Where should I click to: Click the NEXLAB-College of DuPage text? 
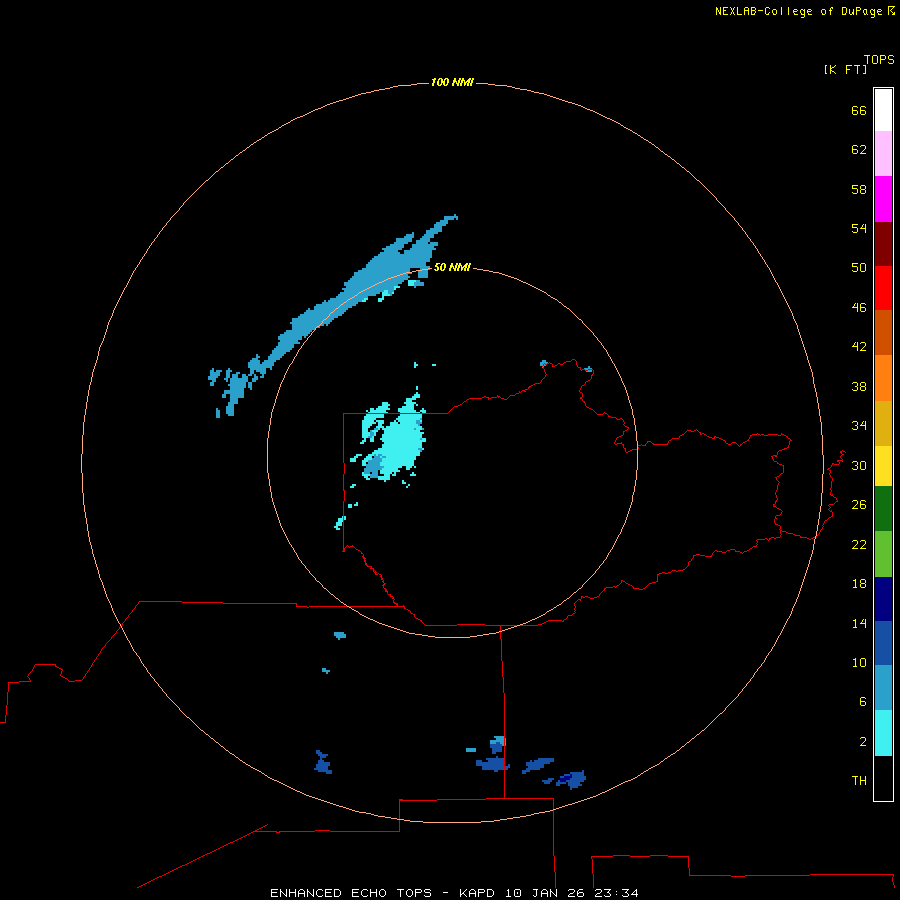click(x=798, y=11)
